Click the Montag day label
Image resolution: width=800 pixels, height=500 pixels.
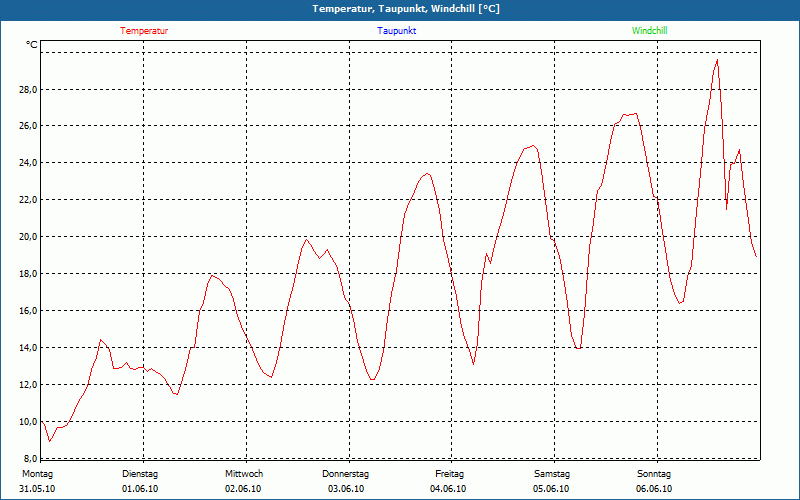pos(37,474)
